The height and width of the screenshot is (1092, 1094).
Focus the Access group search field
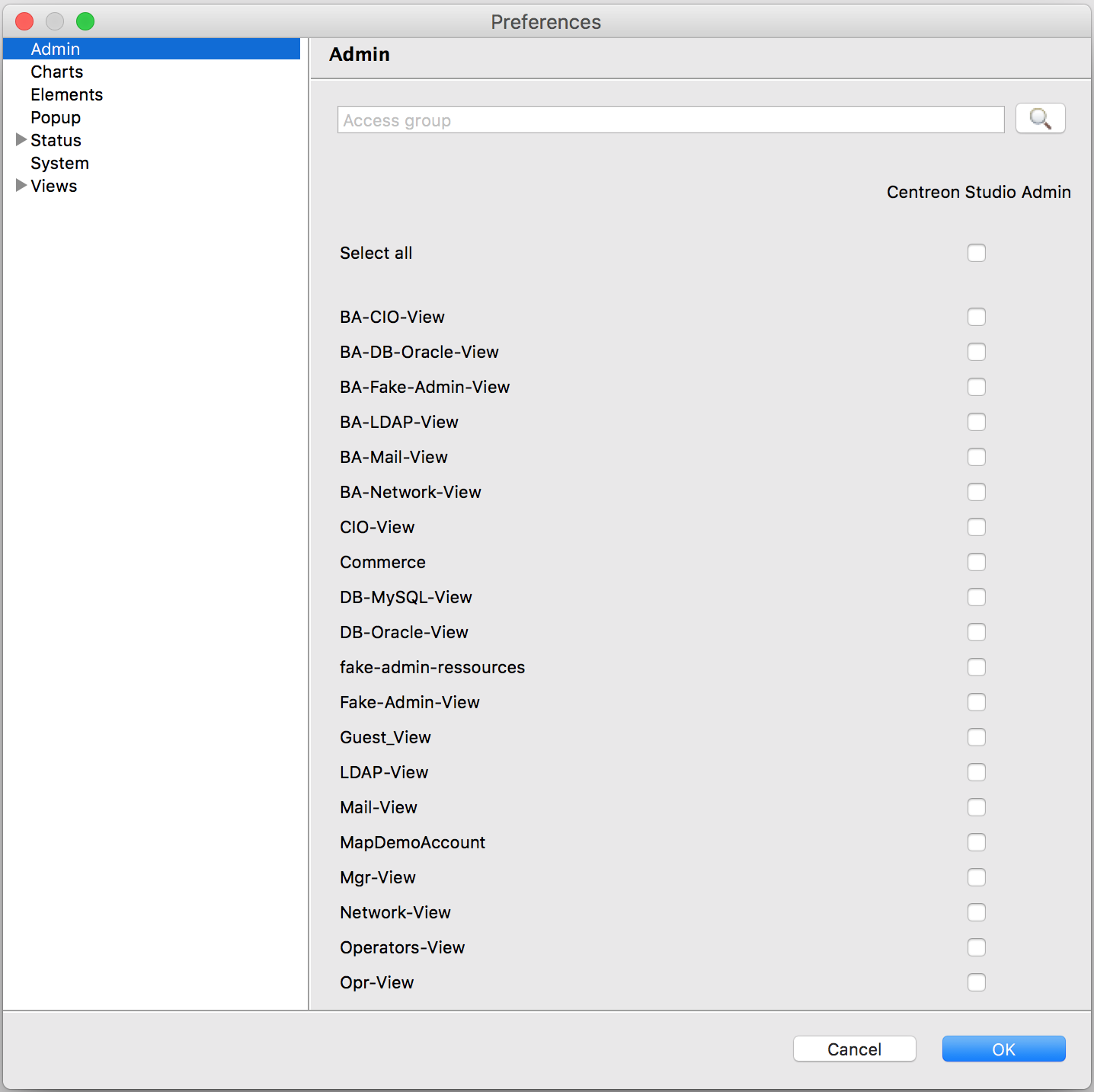[x=670, y=120]
